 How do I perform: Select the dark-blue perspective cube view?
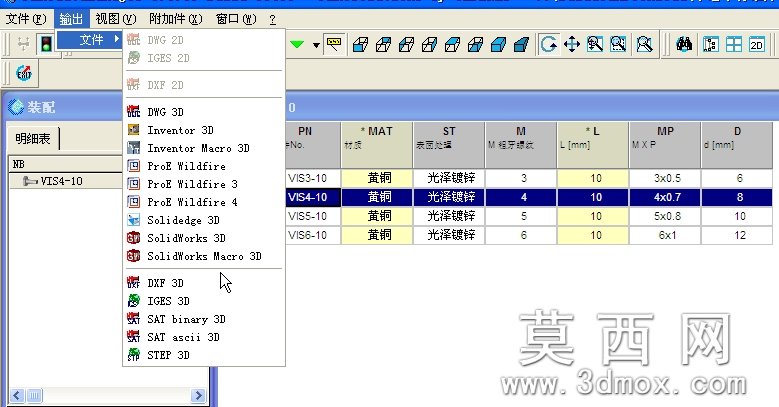(x=521, y=45)
